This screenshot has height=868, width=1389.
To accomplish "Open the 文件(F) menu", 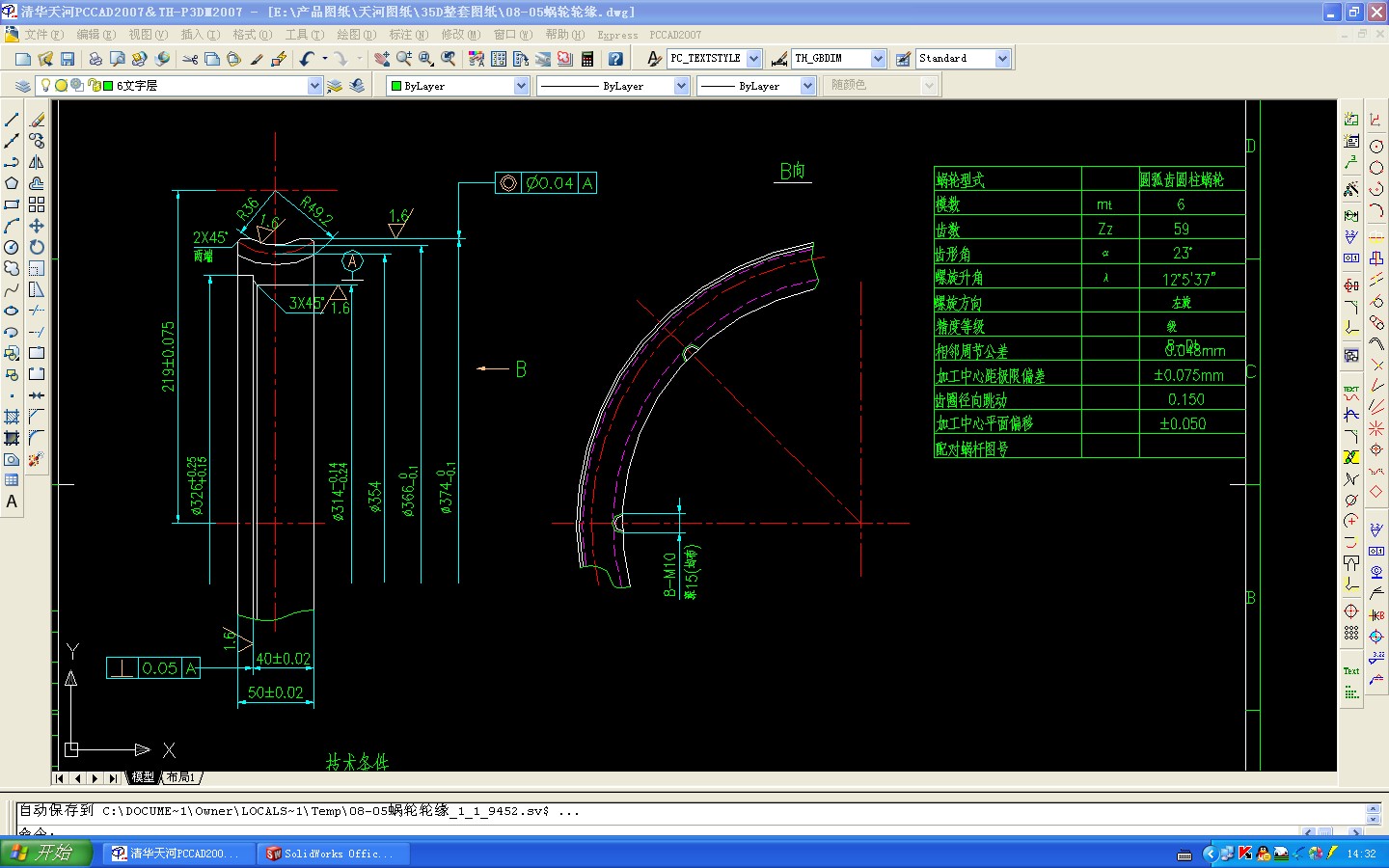I will click(44, 35).
